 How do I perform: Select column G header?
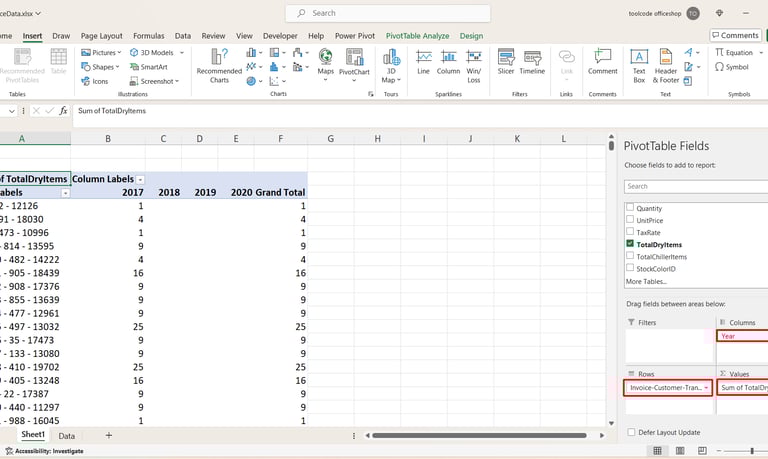[x=331, y=139]
